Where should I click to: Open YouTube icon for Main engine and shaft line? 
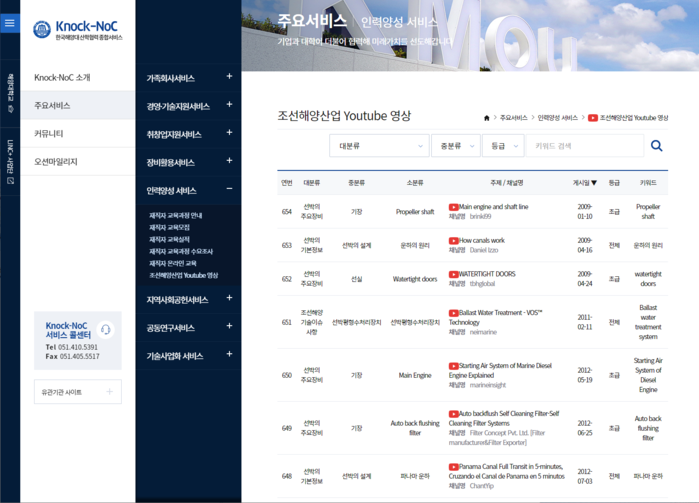point(453,207)
